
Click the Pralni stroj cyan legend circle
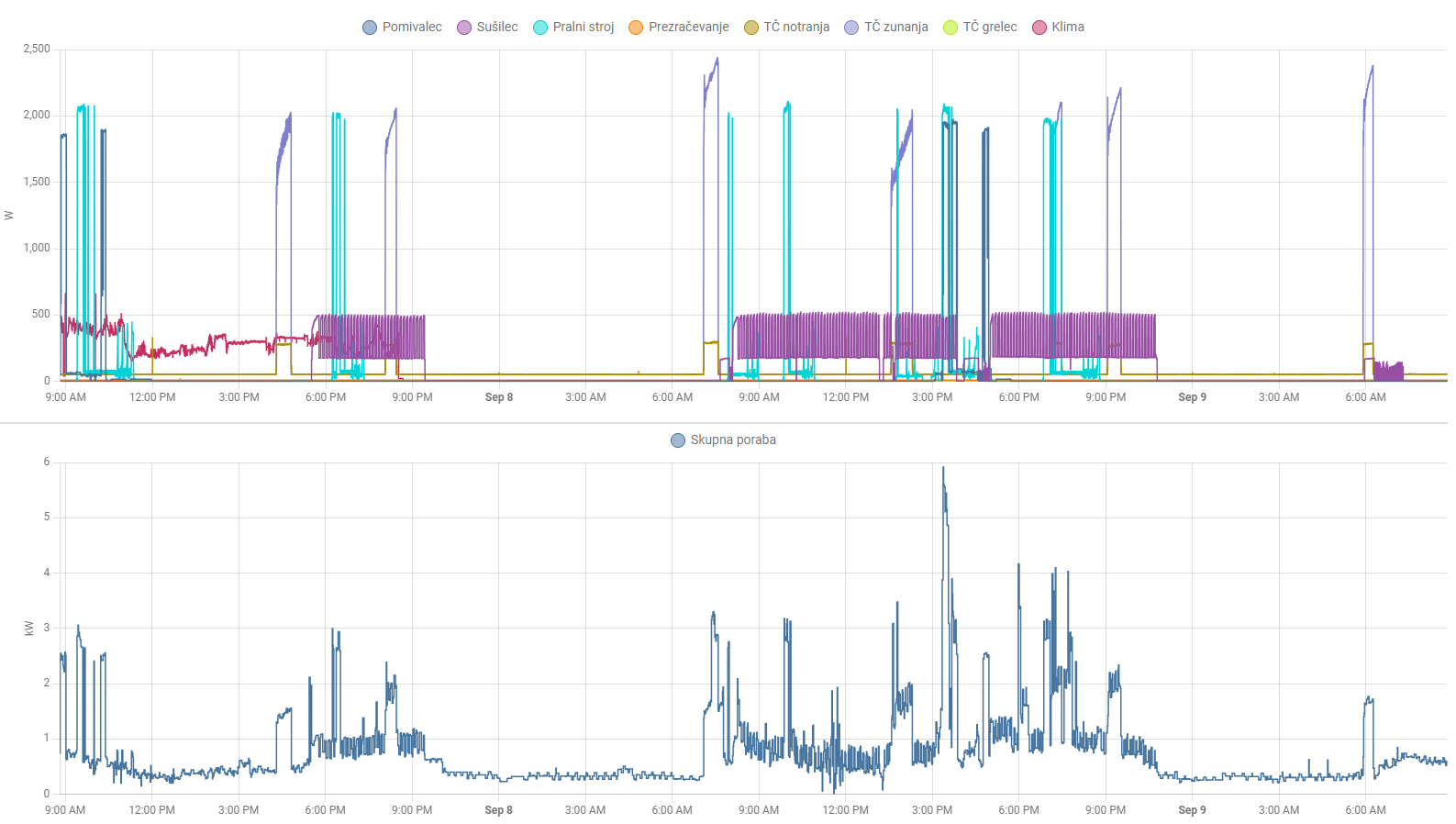[540, 28]
